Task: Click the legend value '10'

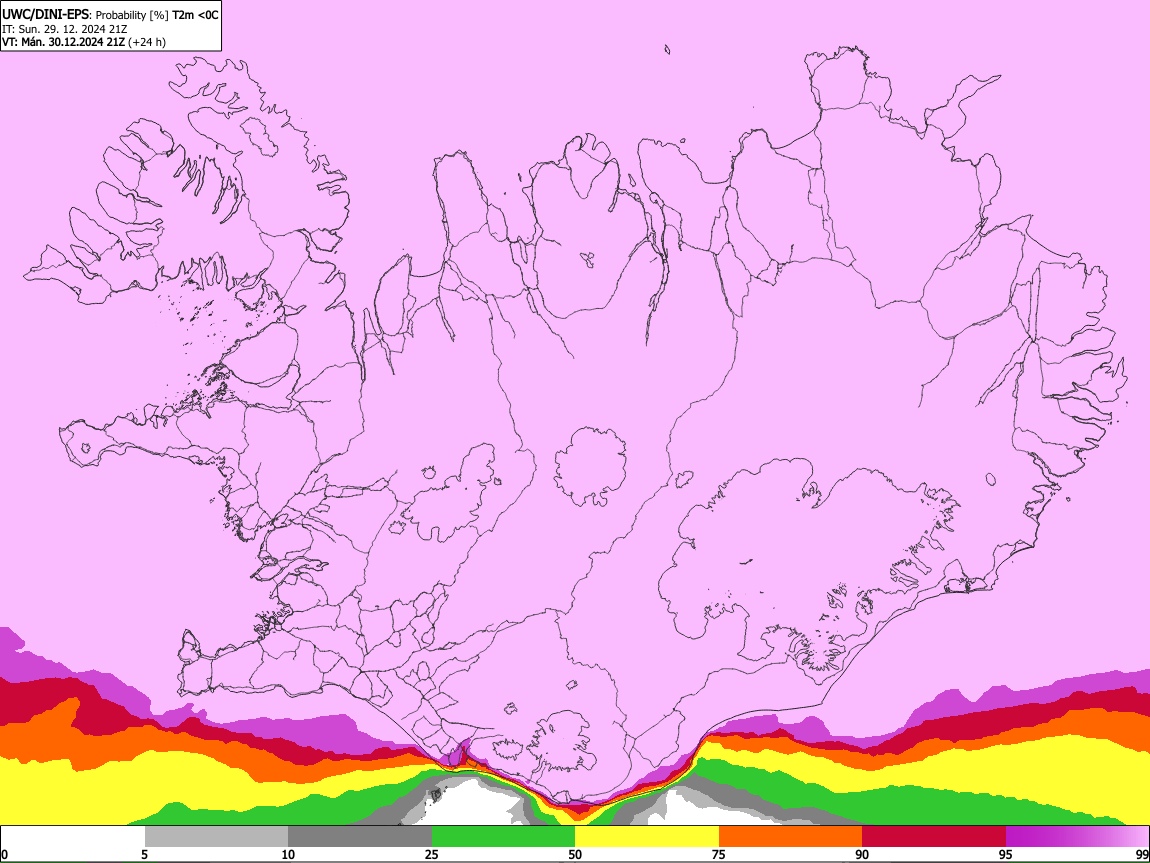Action: (x=288, y=855)
